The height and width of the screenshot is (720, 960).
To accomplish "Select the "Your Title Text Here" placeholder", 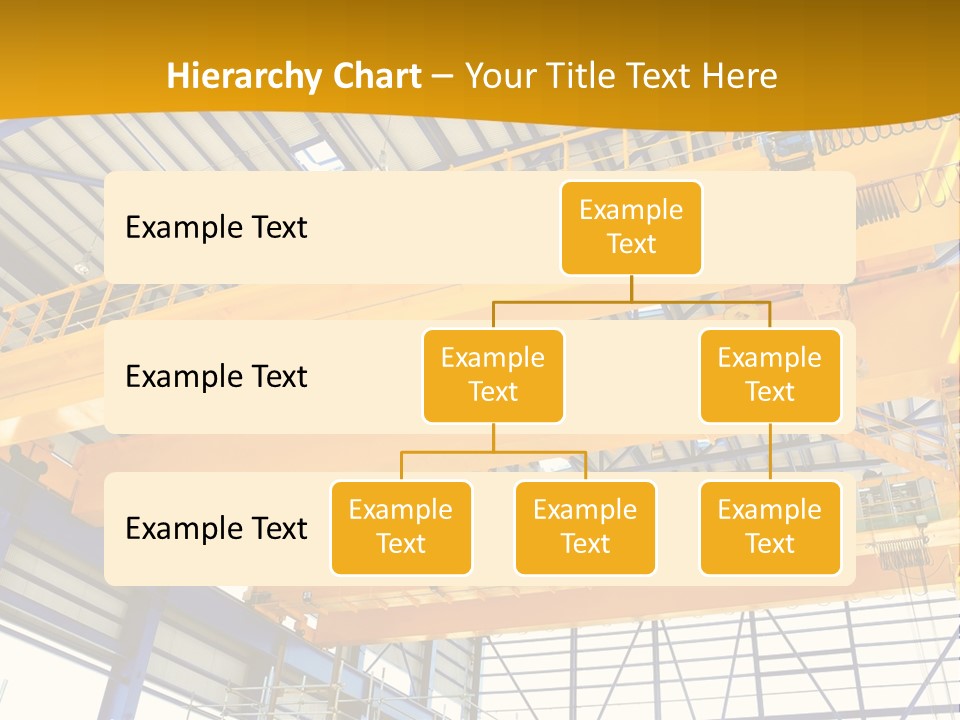I will point(621,76).
